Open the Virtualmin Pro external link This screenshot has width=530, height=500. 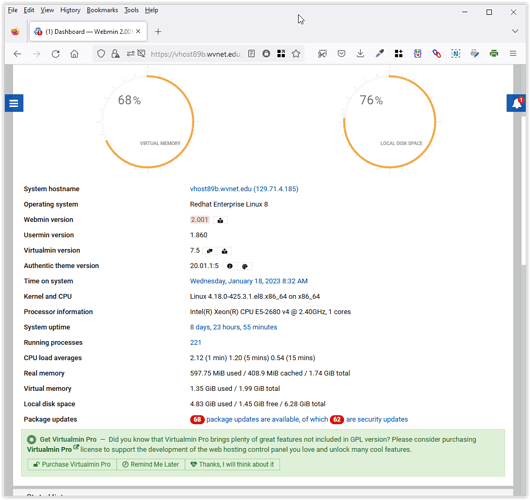coord(53,450)
